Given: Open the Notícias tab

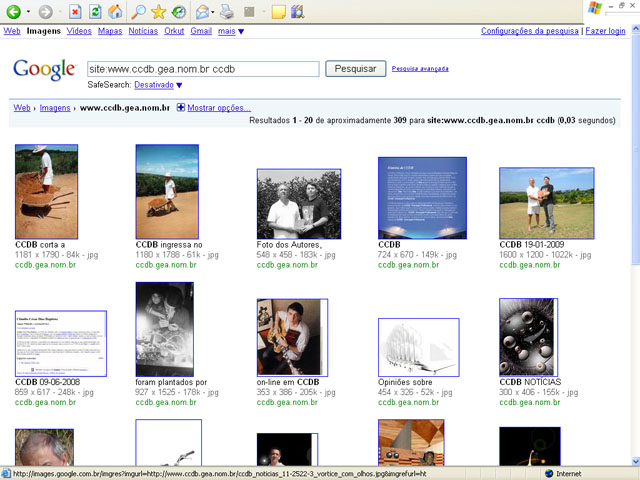Looking at the screenshot, I should (x=143, y=31).
